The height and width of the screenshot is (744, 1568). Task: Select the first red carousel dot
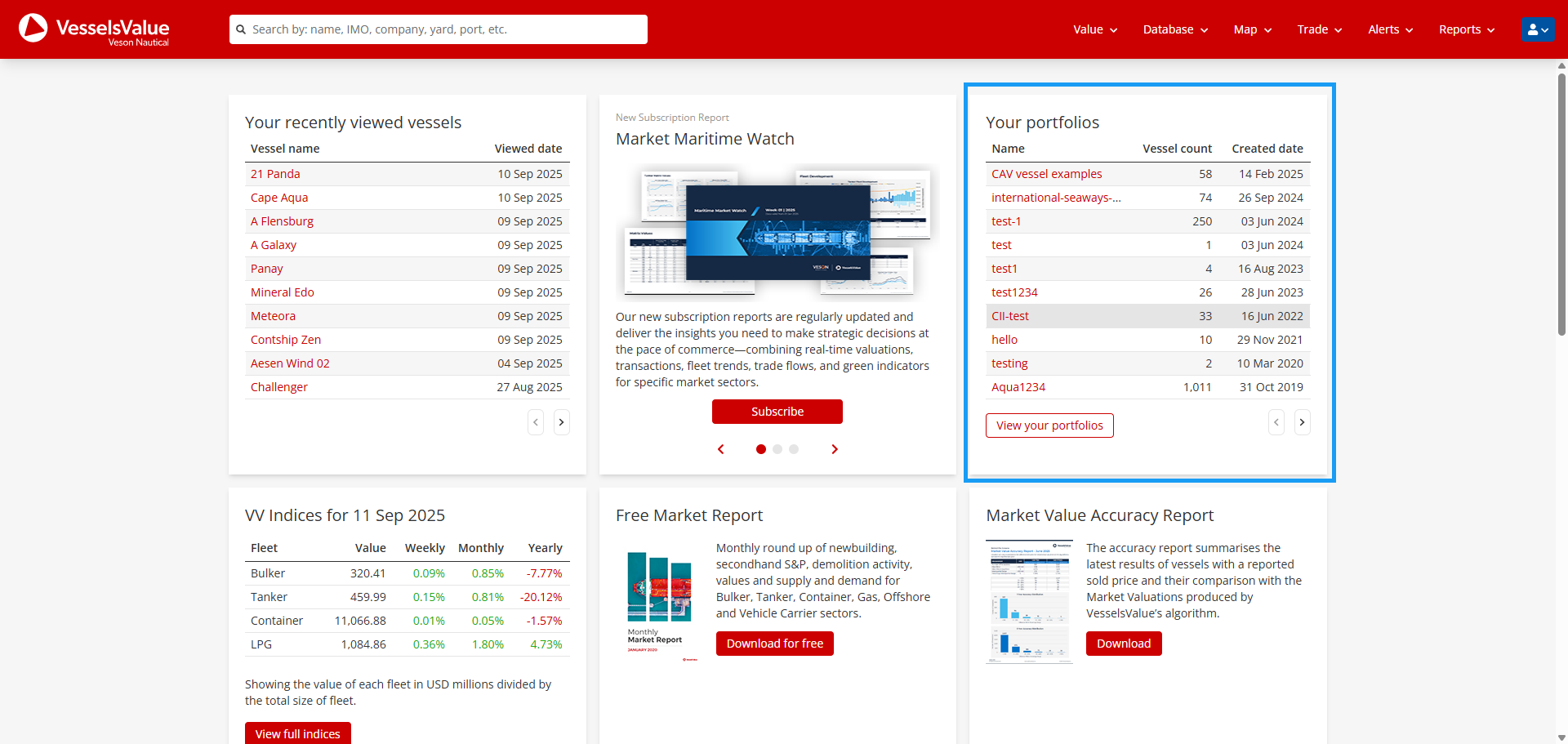[761, 449]
